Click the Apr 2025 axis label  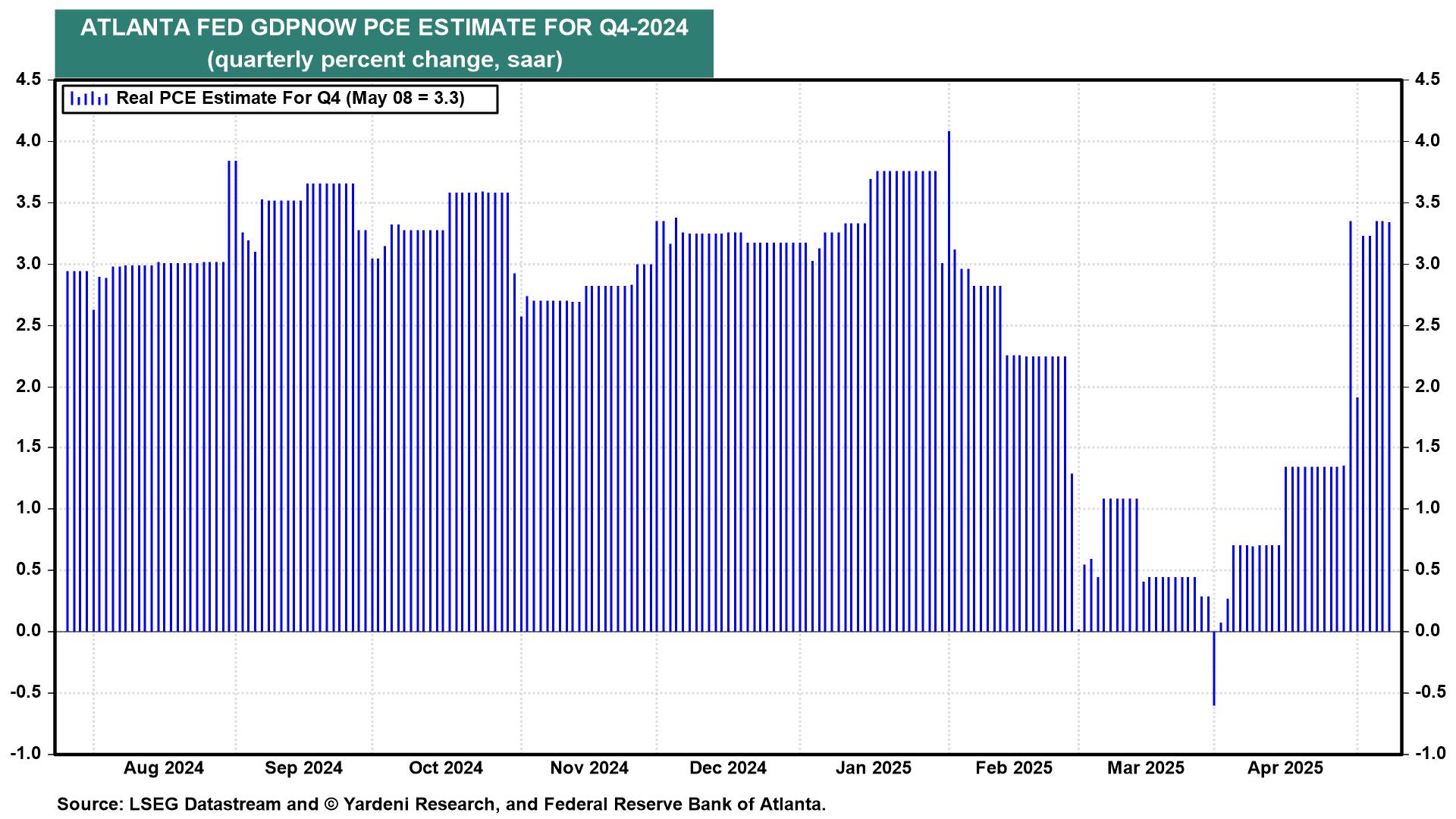(x=1285, y=768)
